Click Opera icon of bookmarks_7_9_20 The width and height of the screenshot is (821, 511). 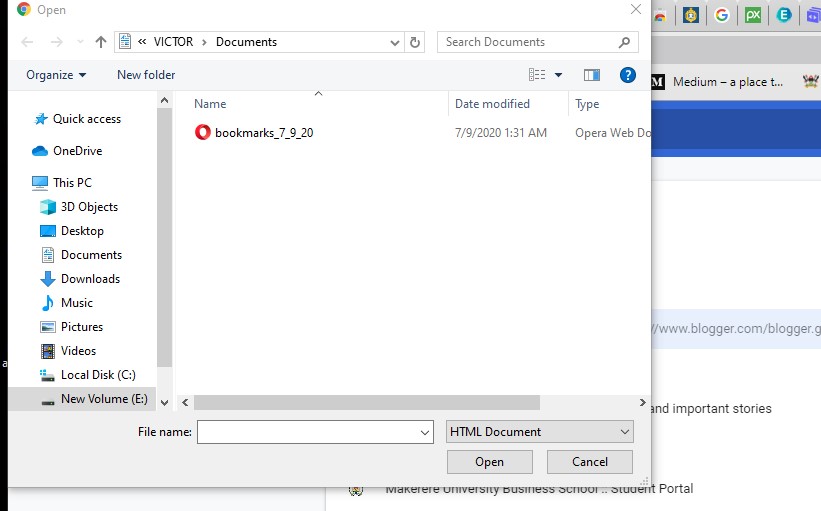pos(203,132)
